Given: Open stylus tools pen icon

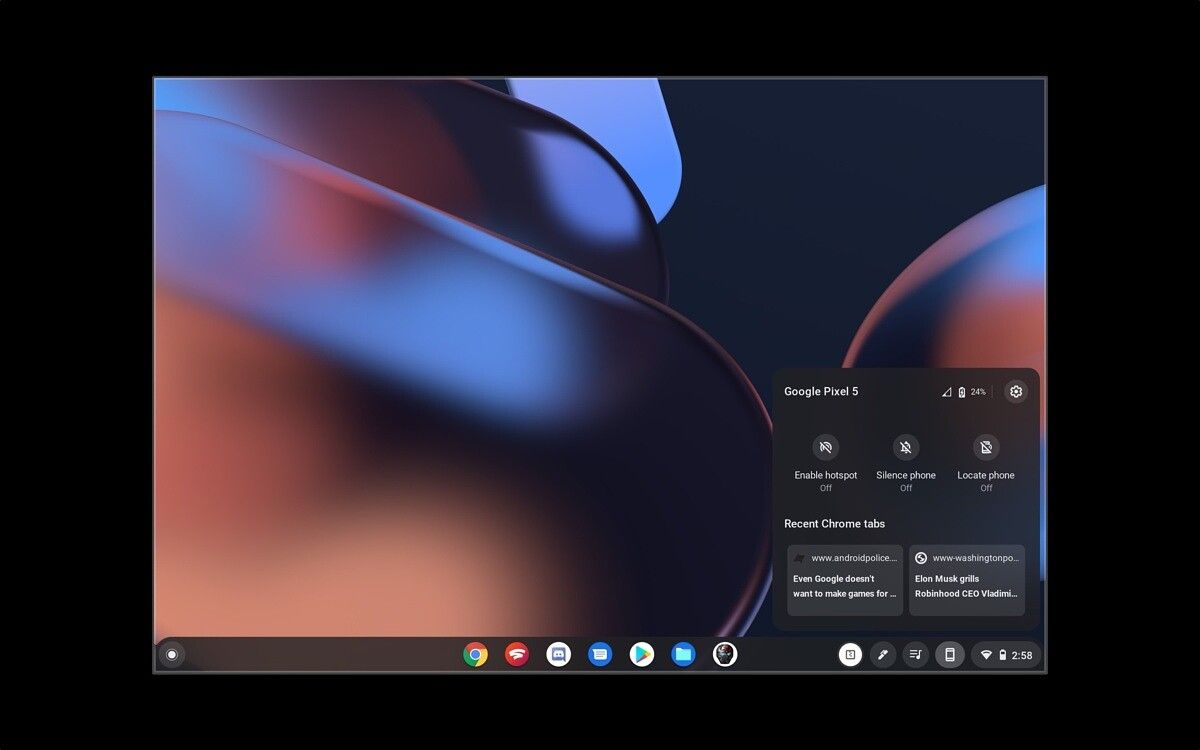Looking at the screenshot, I should tap(883, 655).
